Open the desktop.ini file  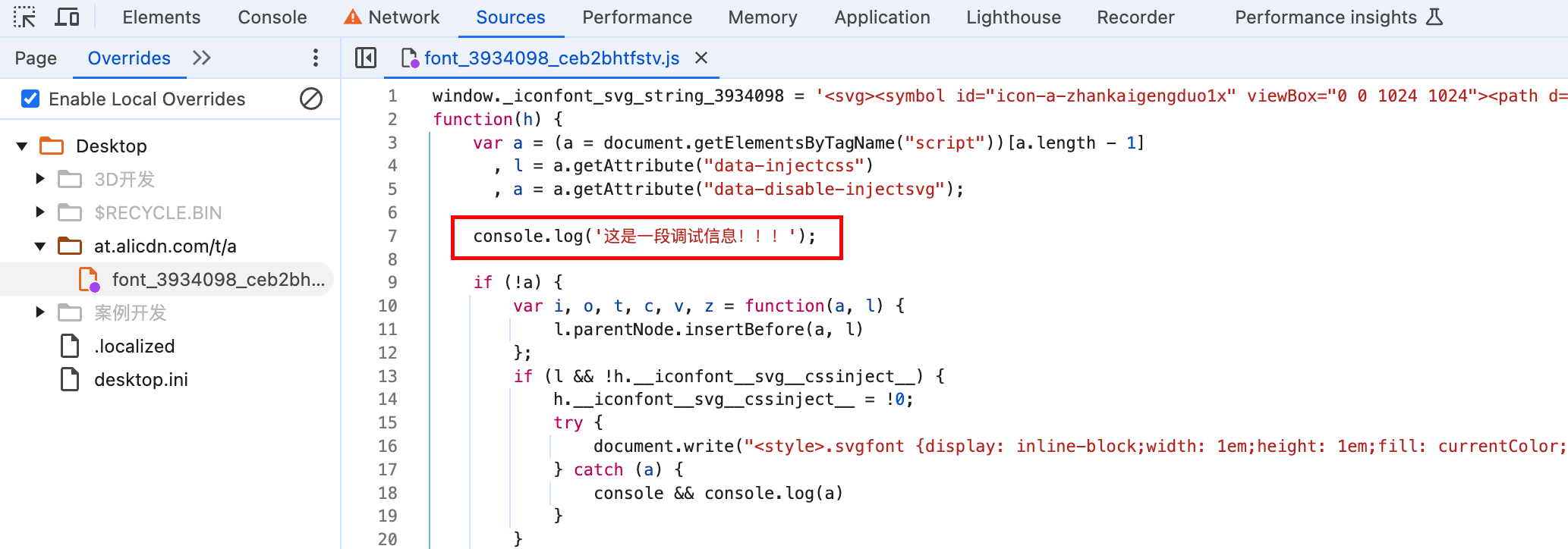[140, 379]
